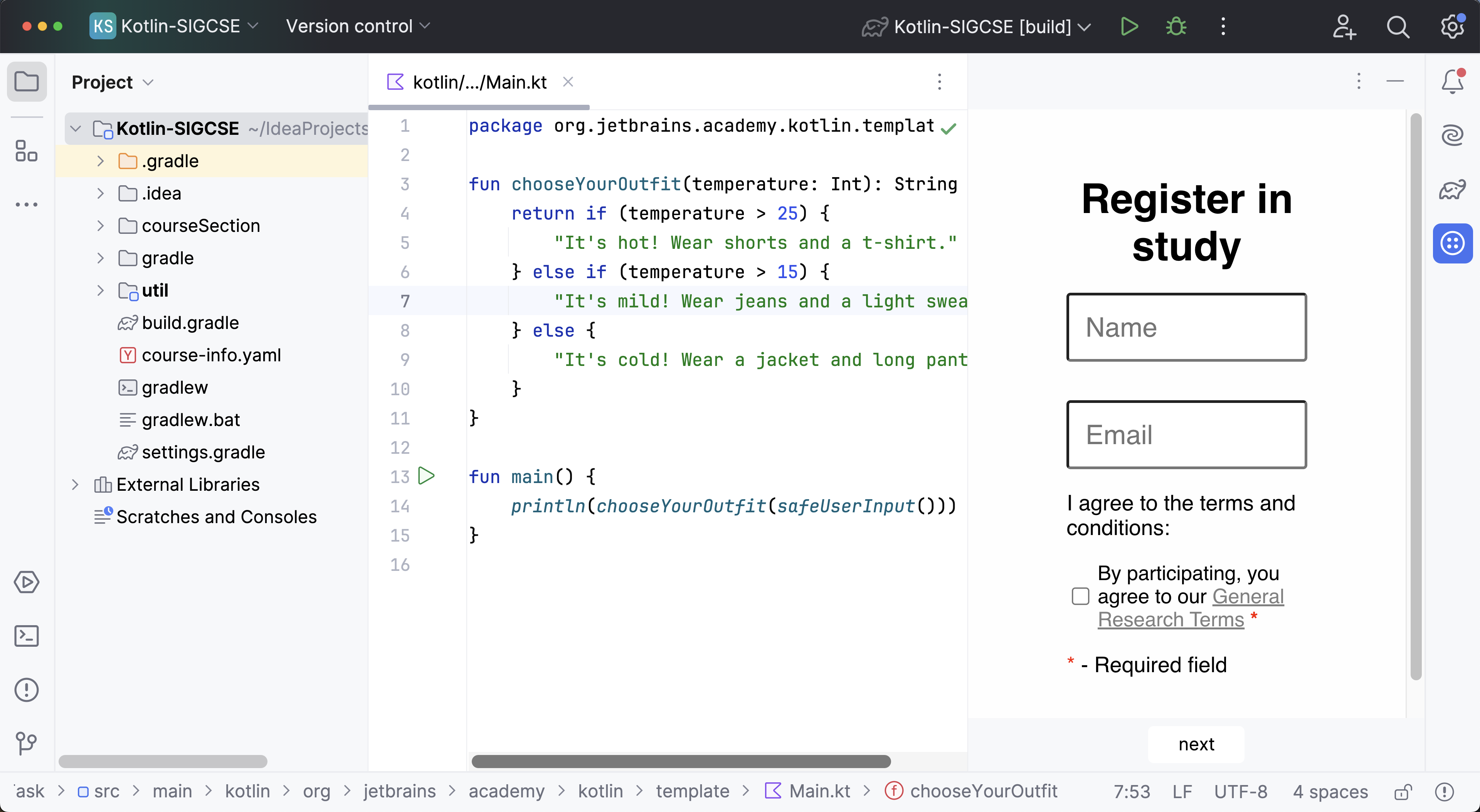Expand the gradle folder
The height and width of the screenshot is (812, 1480).
pos(101,258)
